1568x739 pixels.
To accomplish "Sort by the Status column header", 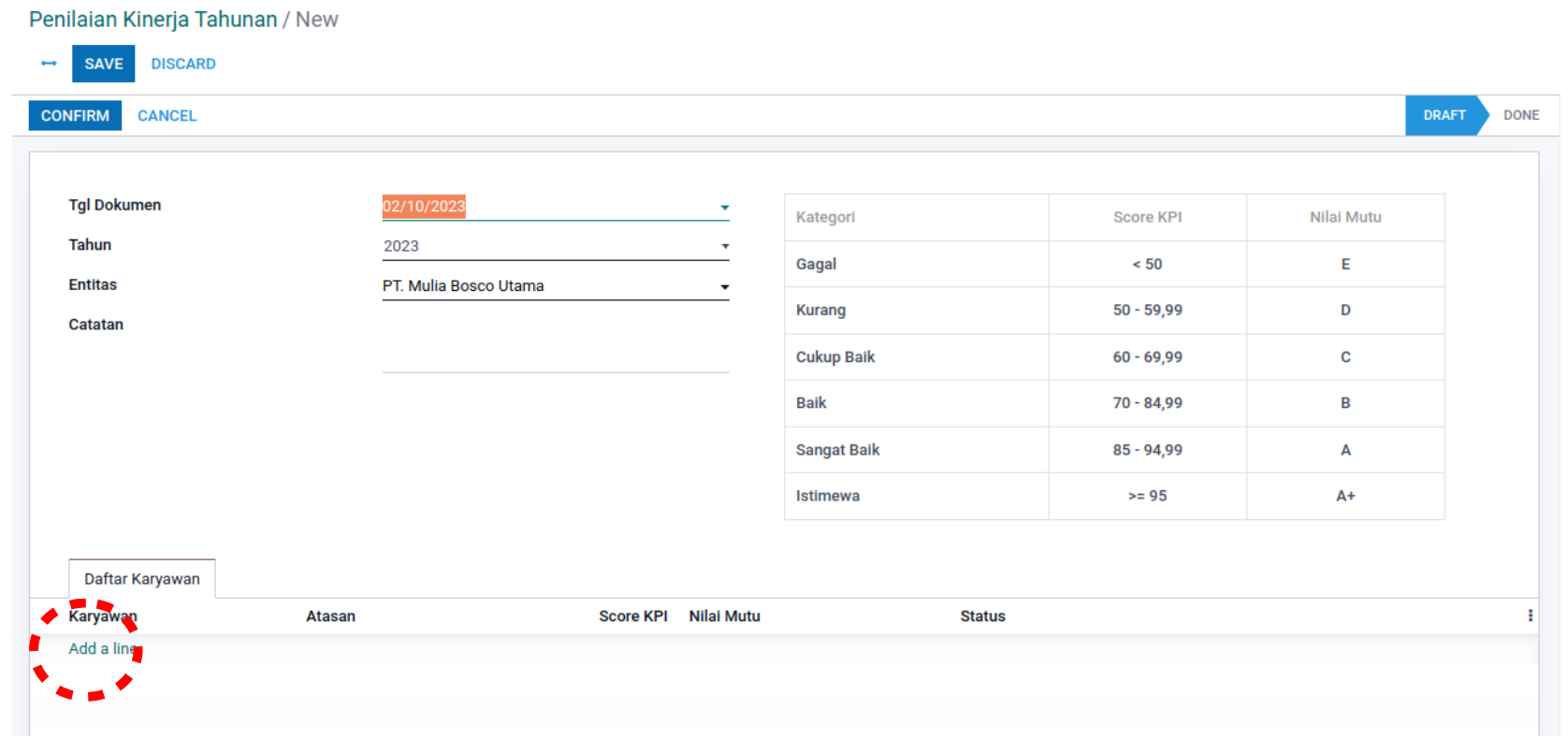I will click(x=982, y=616).
